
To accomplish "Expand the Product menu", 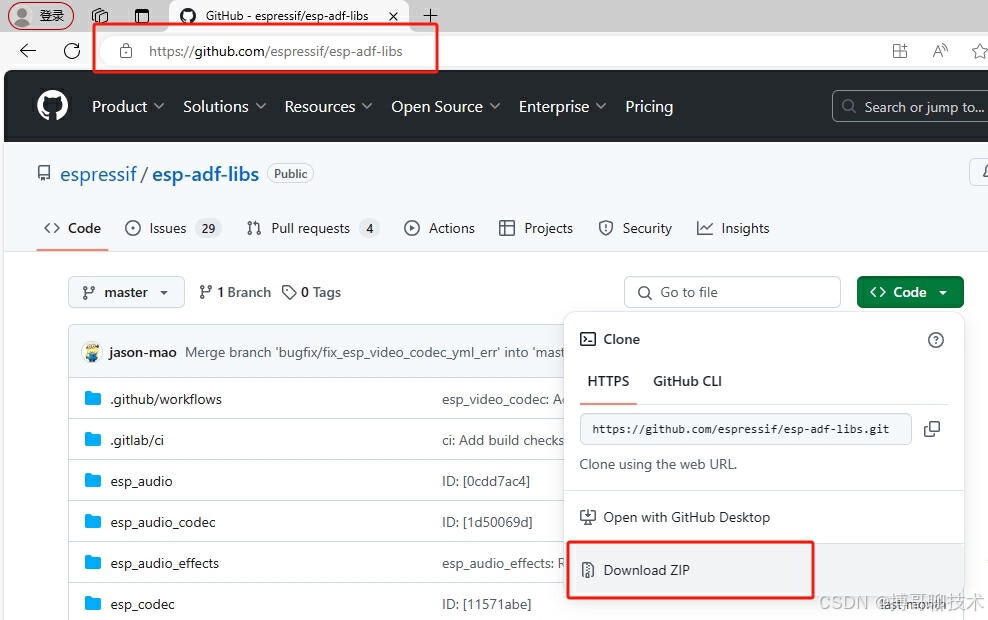I will coord(128,106).
